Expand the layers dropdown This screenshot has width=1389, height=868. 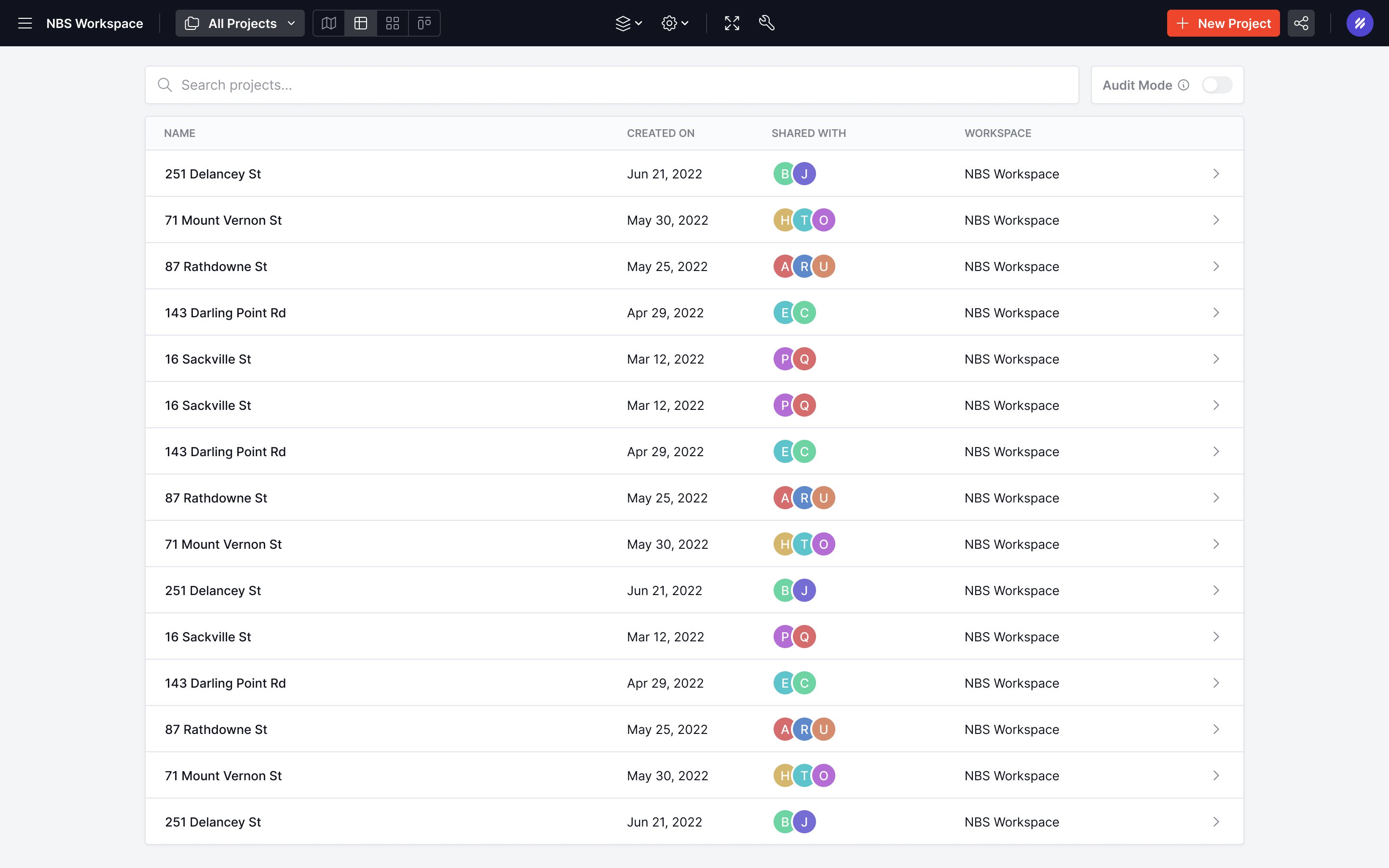click(628, 23)
